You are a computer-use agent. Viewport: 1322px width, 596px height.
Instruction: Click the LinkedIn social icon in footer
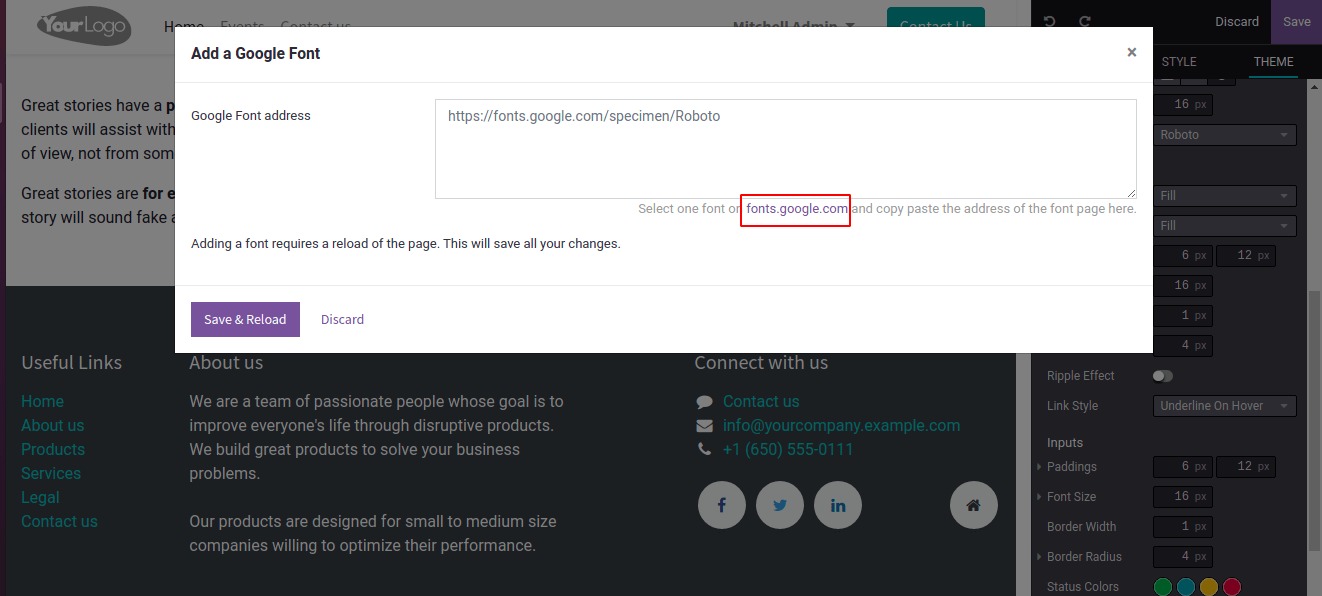coord(838,505)
